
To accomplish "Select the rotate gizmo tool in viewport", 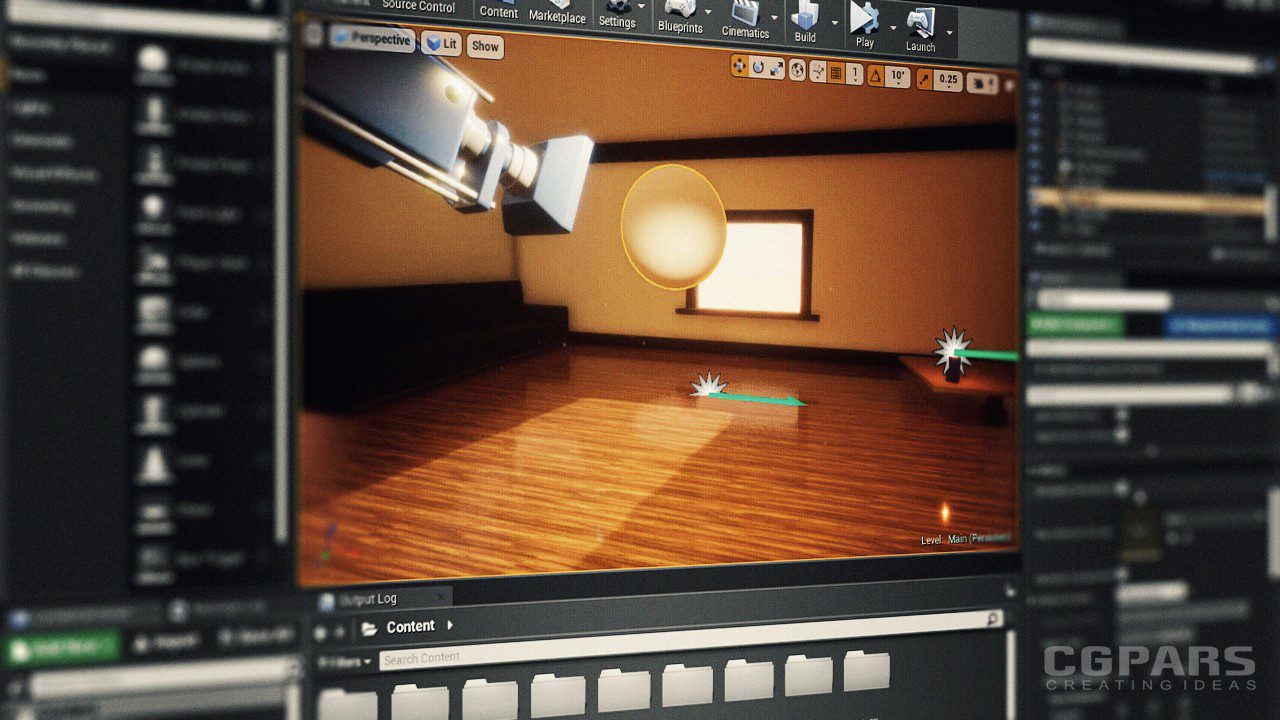I will [x=758, y=68].
